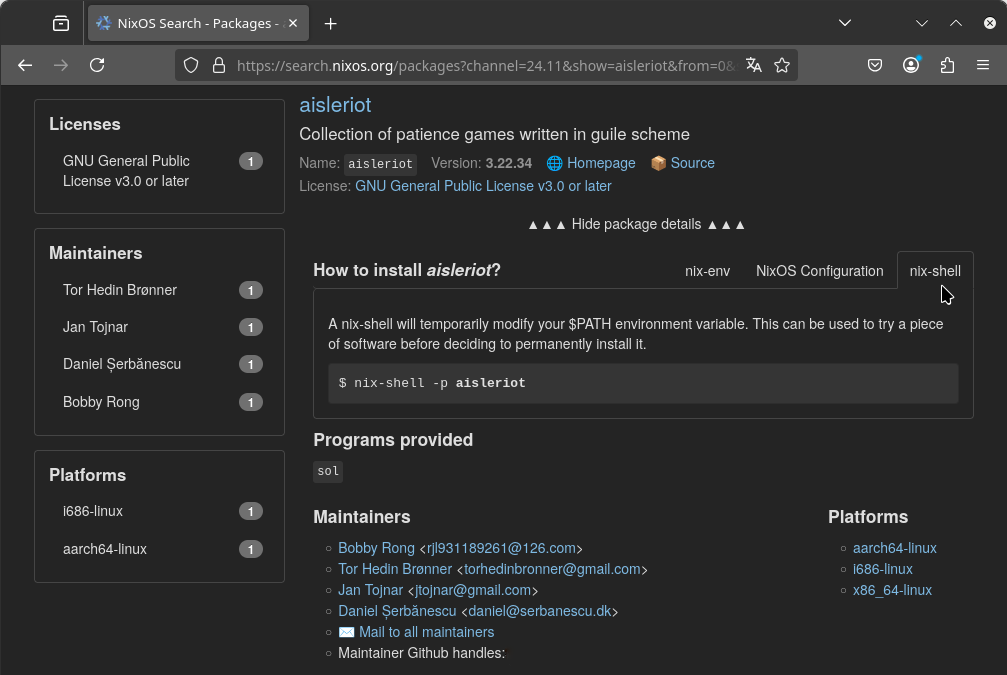Click the Firefox View icon in tab bar
Screen dimensions: 1007x675
point(61,23)
